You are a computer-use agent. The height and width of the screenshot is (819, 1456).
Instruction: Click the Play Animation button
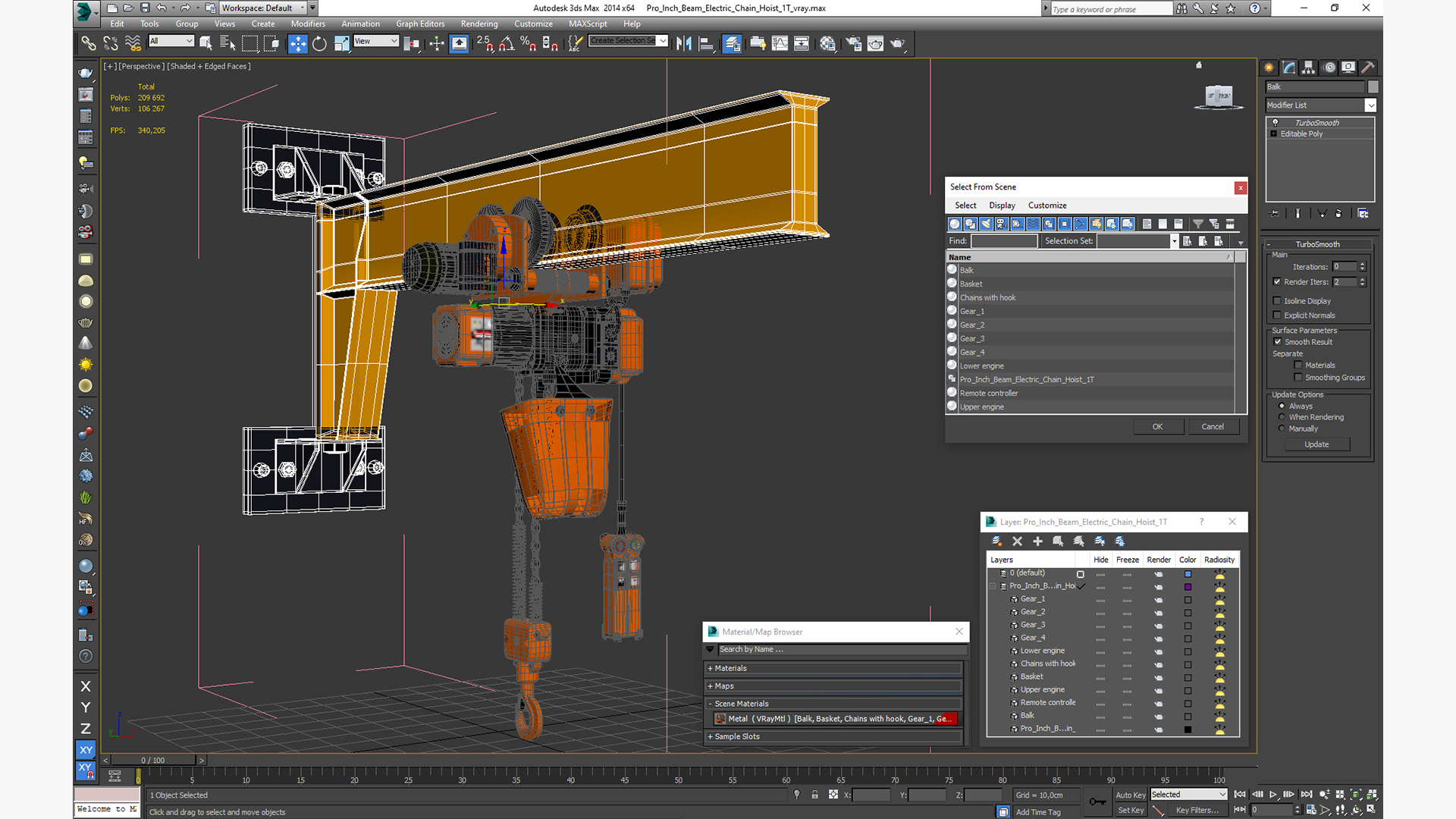pos(1273,795)
